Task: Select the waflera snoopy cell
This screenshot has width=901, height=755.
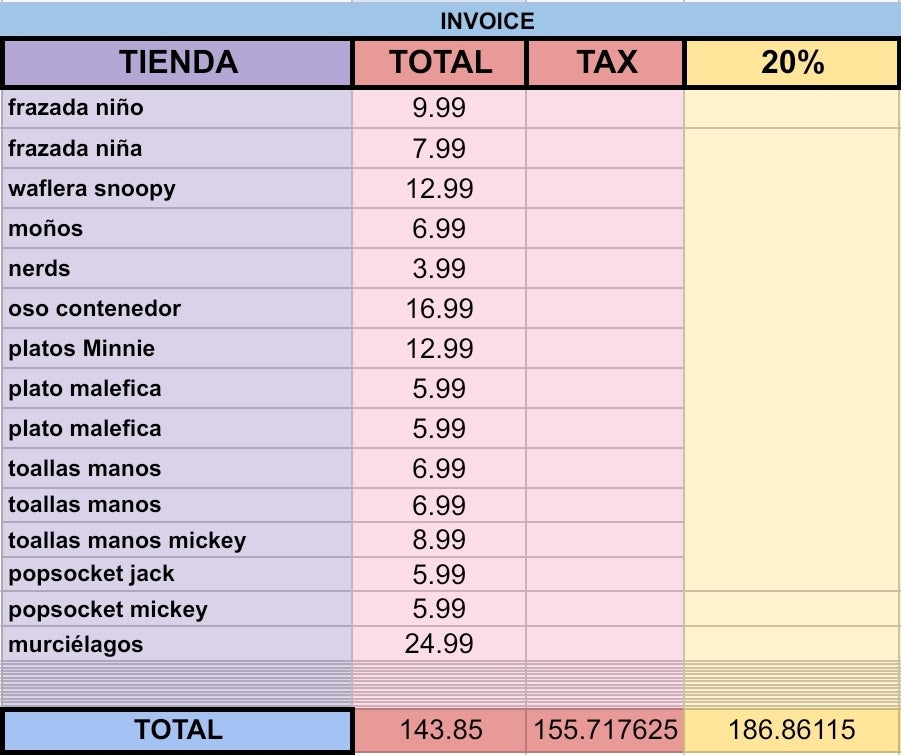Action: pos(178,189)
